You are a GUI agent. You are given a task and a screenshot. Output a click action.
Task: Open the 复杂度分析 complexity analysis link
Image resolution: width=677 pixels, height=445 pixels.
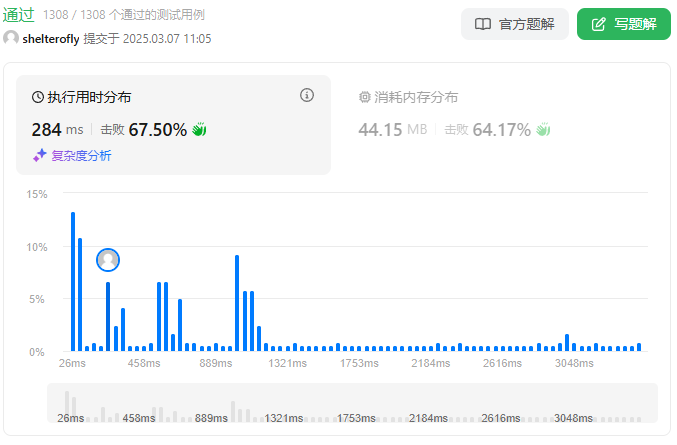pos(81,155)
